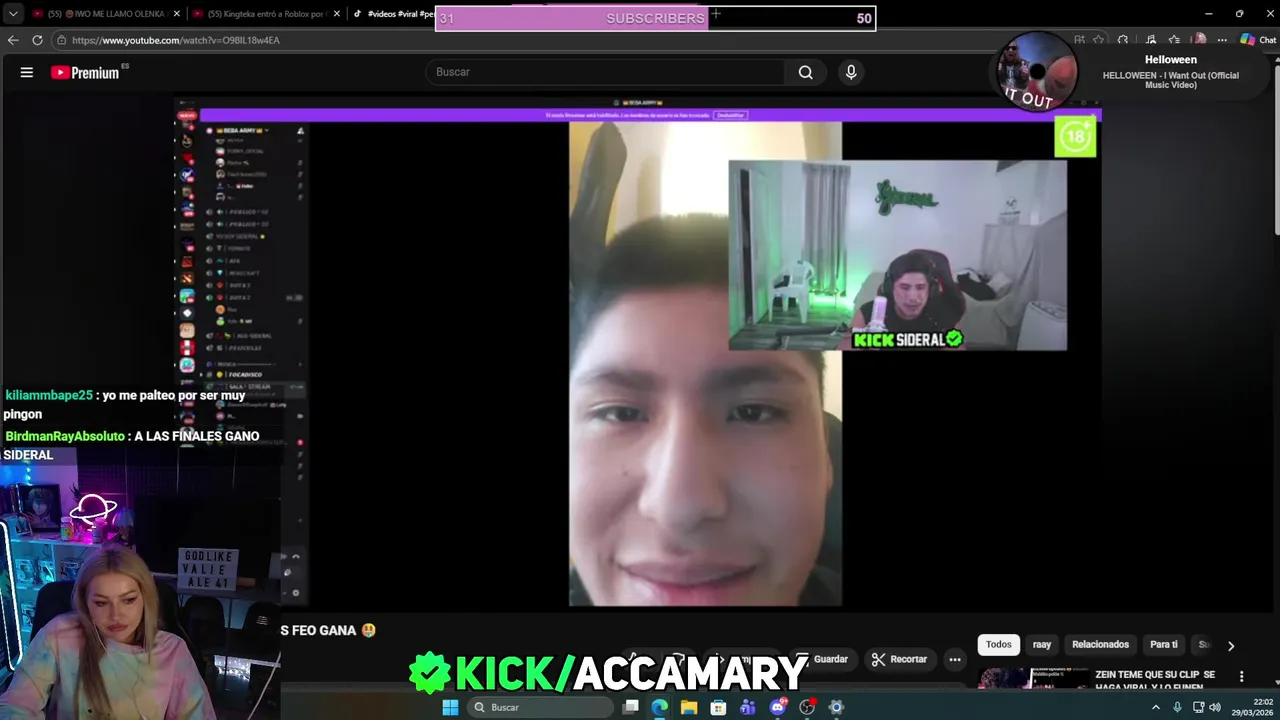The height and width of the screenshot is (720, 1280).
Task: Open the browser profile avatar
Action: coord(1200,40)
